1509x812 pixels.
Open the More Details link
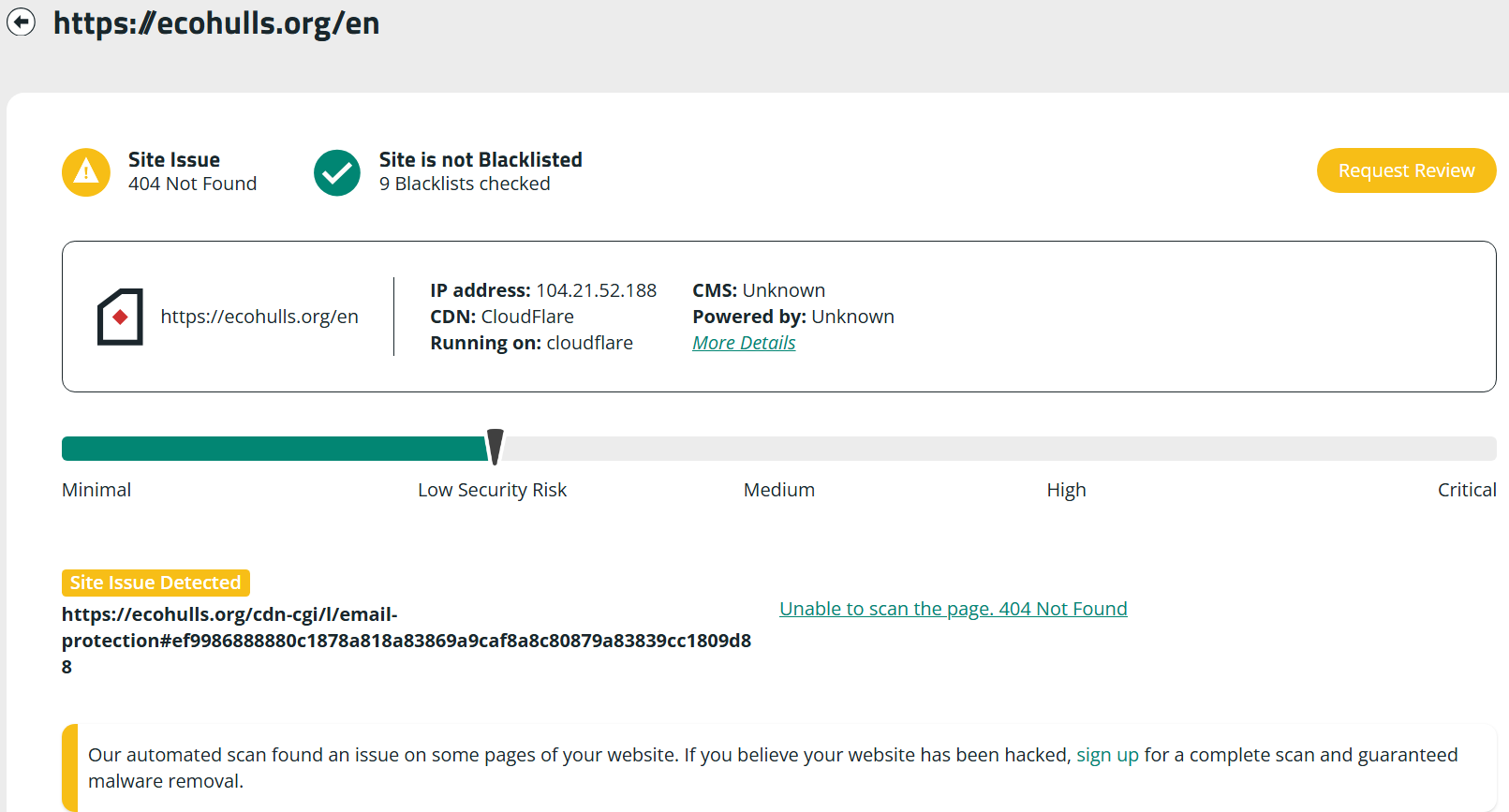(x=744, y=343)
